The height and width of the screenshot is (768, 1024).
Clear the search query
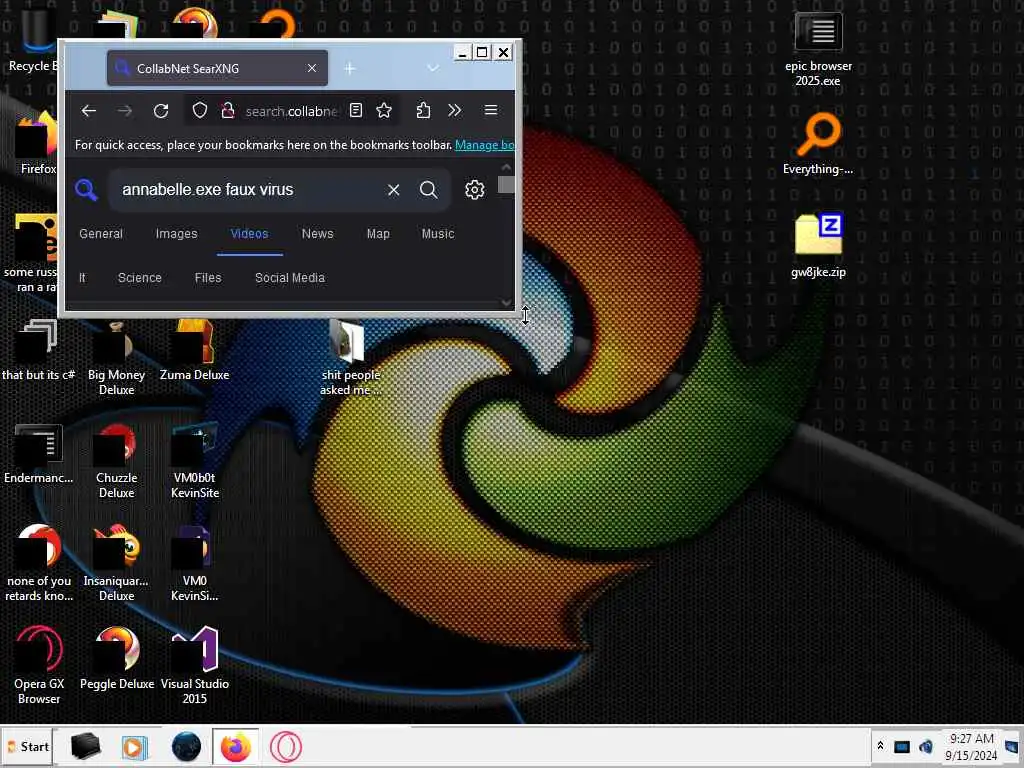pos(394,189)
